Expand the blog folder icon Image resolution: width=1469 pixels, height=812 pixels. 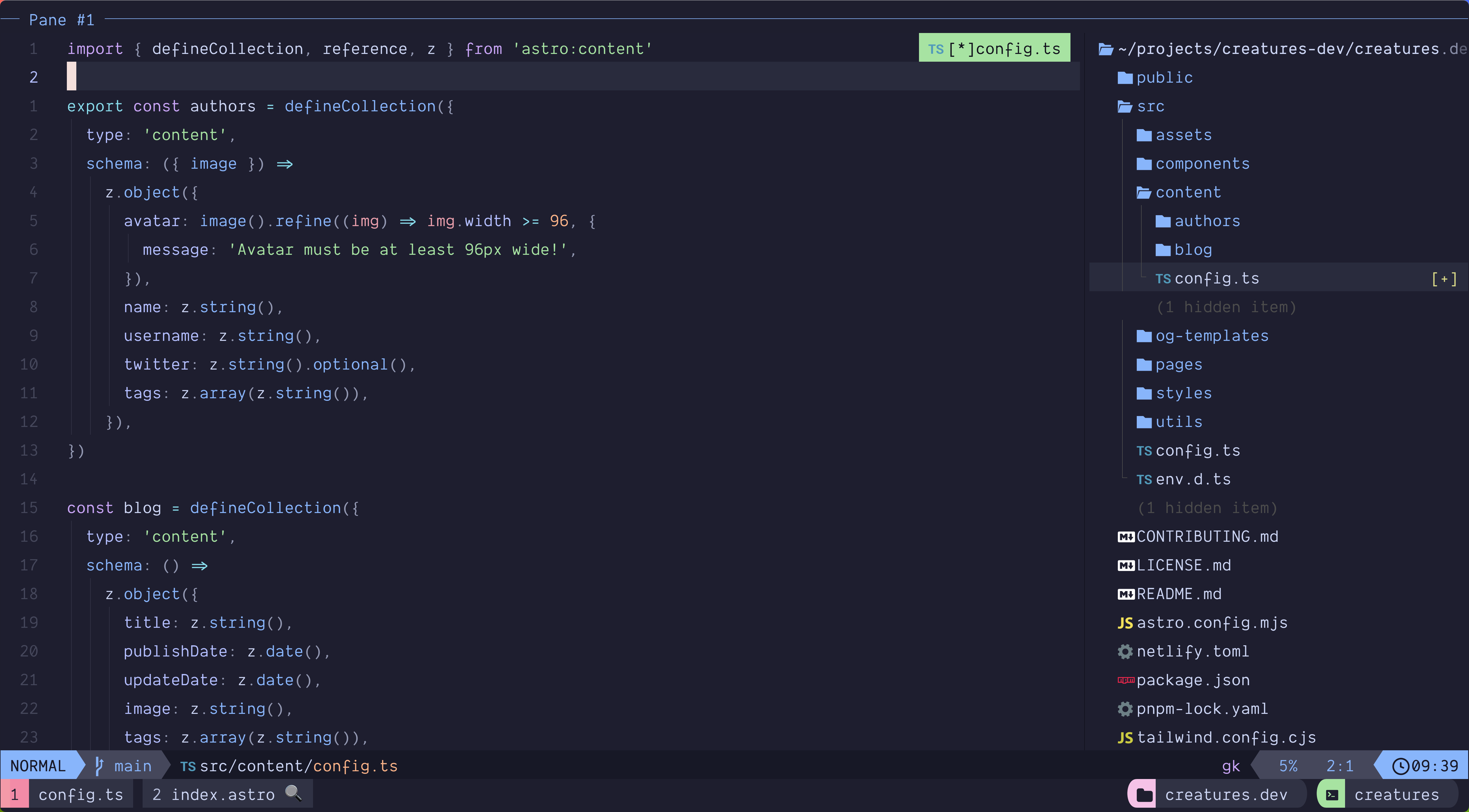1163,250
